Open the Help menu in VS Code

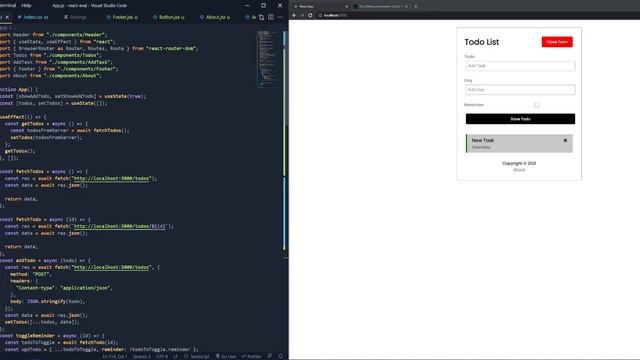[26, 6]
